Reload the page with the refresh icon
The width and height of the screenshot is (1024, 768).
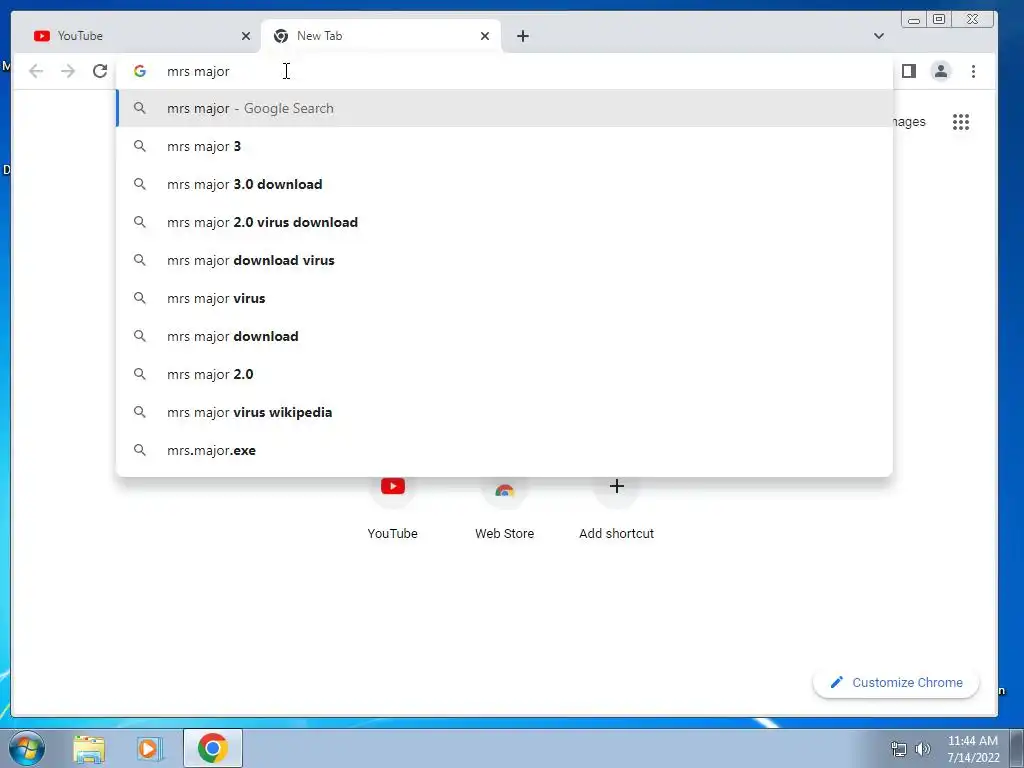(100, 71)
